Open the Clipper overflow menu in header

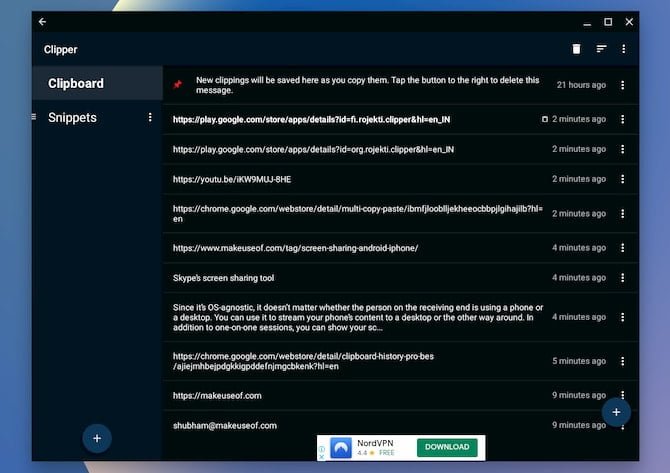pos(623,49)
